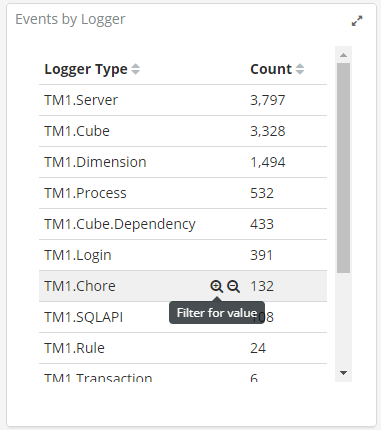The width and height of the screenshot is (381, 430).
Task: Click the Count column header
Action: (x=271, y=69)
